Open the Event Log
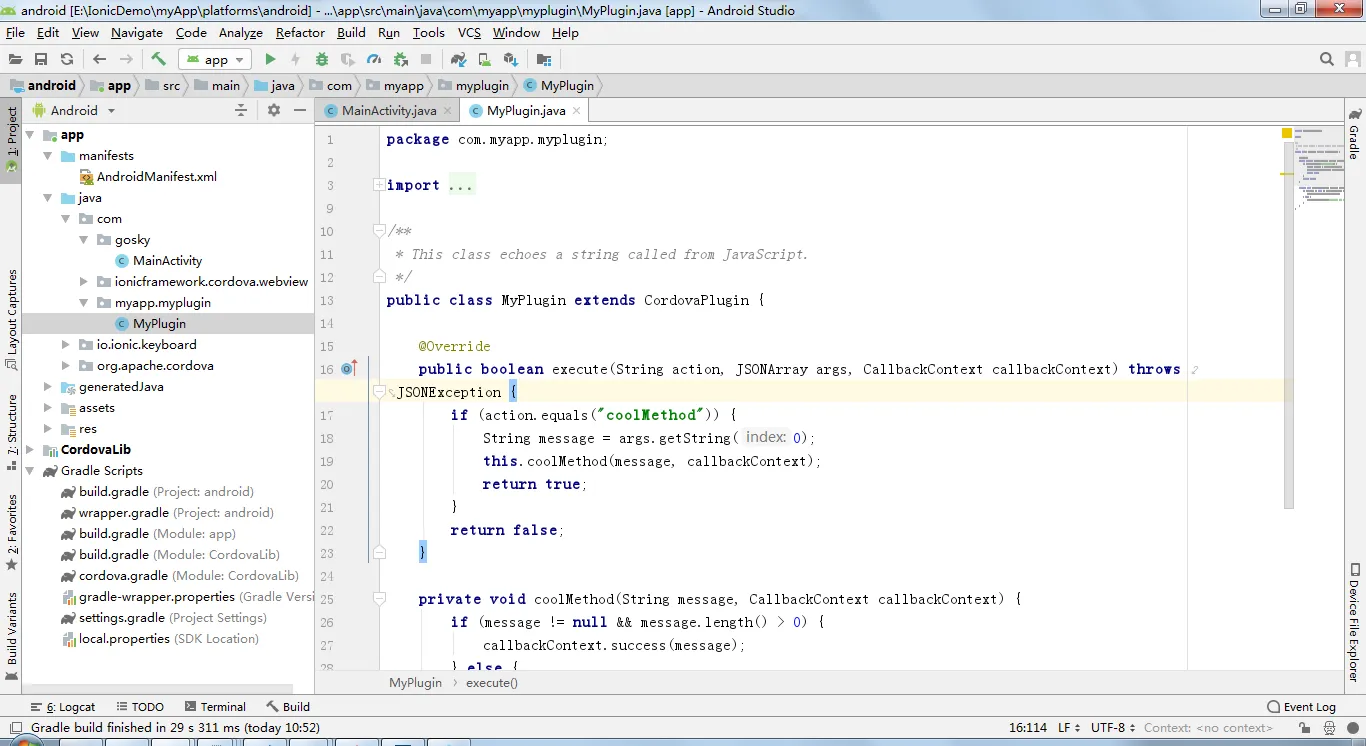This screenshot has height=746, width=1366. (x=1301, y=707)
